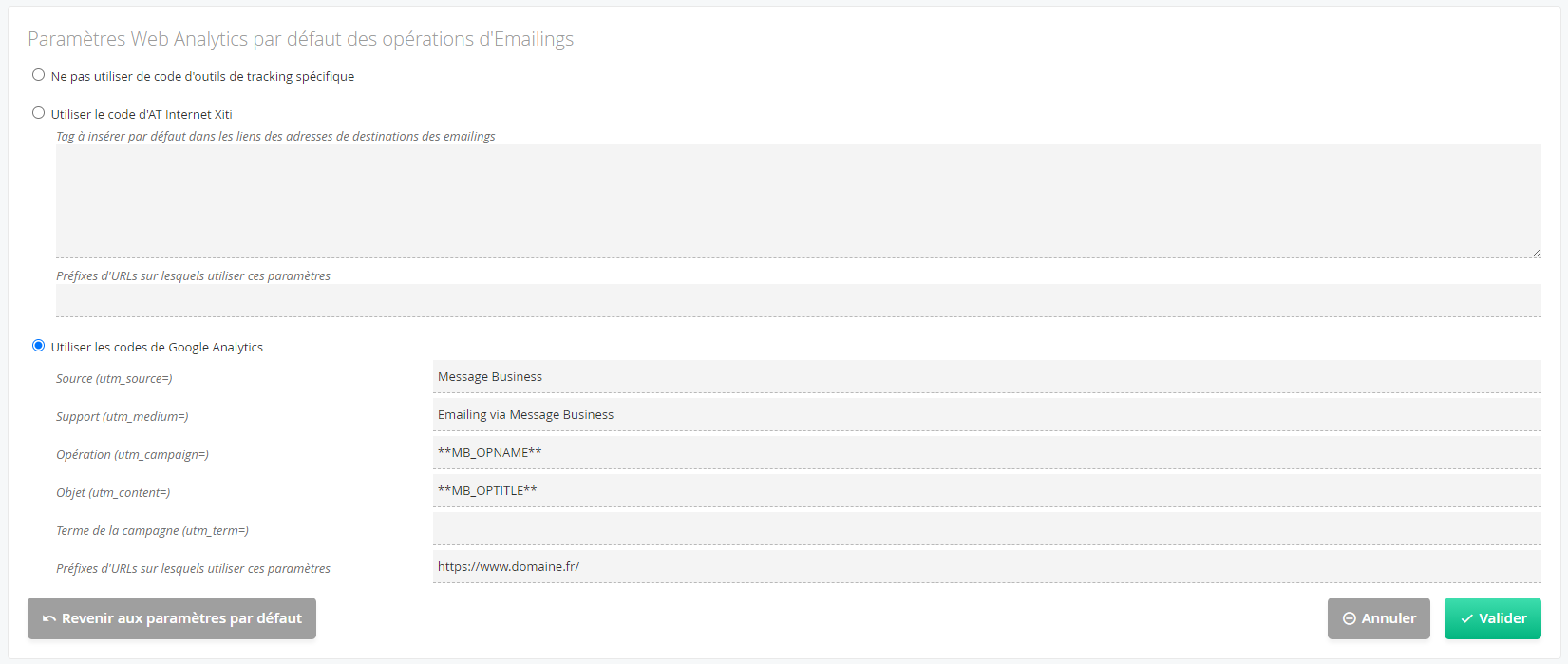Click the Annuler button

tap(1379, 618)
